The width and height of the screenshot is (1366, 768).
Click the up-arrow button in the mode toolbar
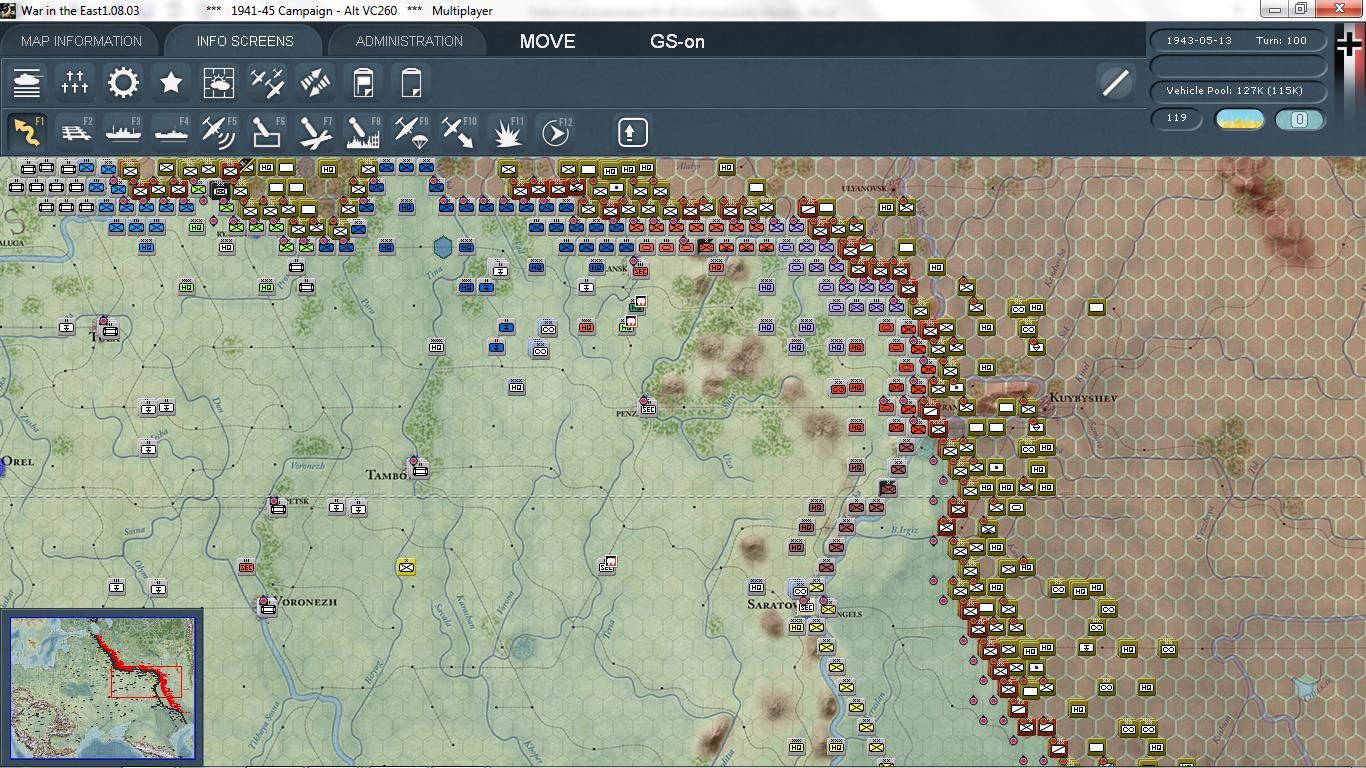pyautogui.click(x=632, y=132)
